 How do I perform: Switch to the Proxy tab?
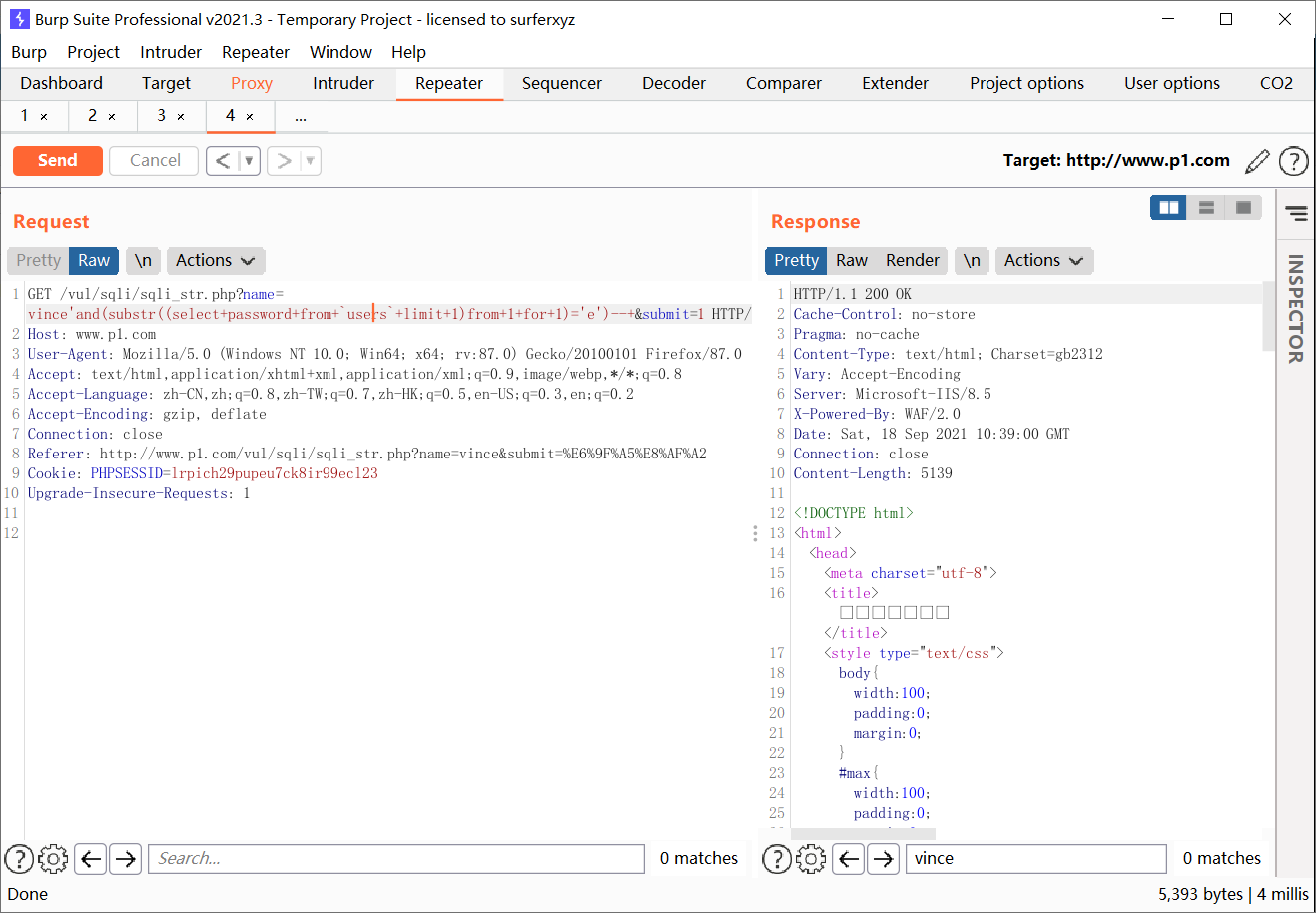[252, 83]
